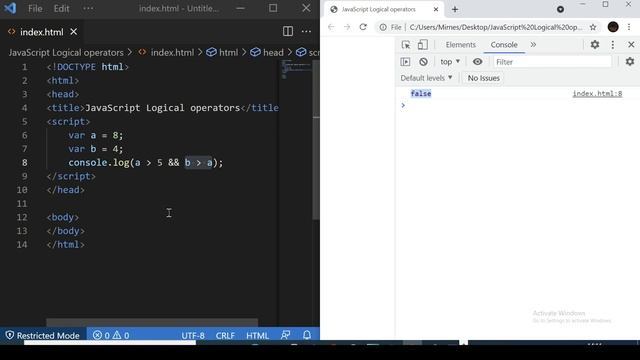Click the console Filter input field

[552, 62]
